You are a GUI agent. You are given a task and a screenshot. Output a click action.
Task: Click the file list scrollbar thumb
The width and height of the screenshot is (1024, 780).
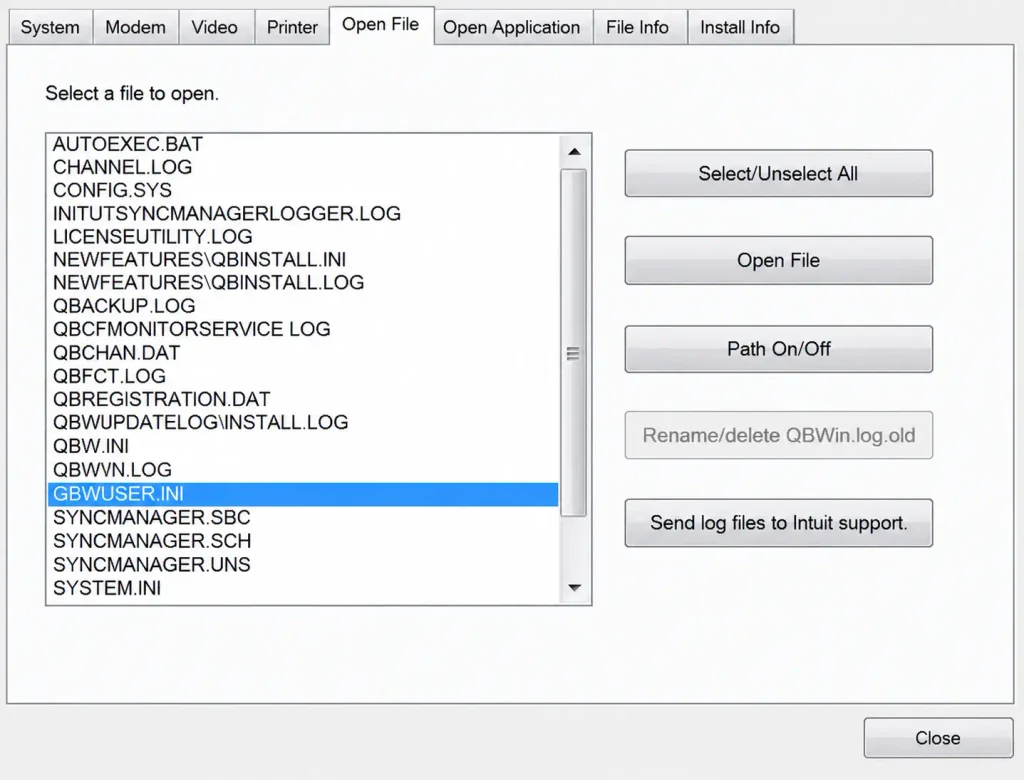(x=573, y=343)
